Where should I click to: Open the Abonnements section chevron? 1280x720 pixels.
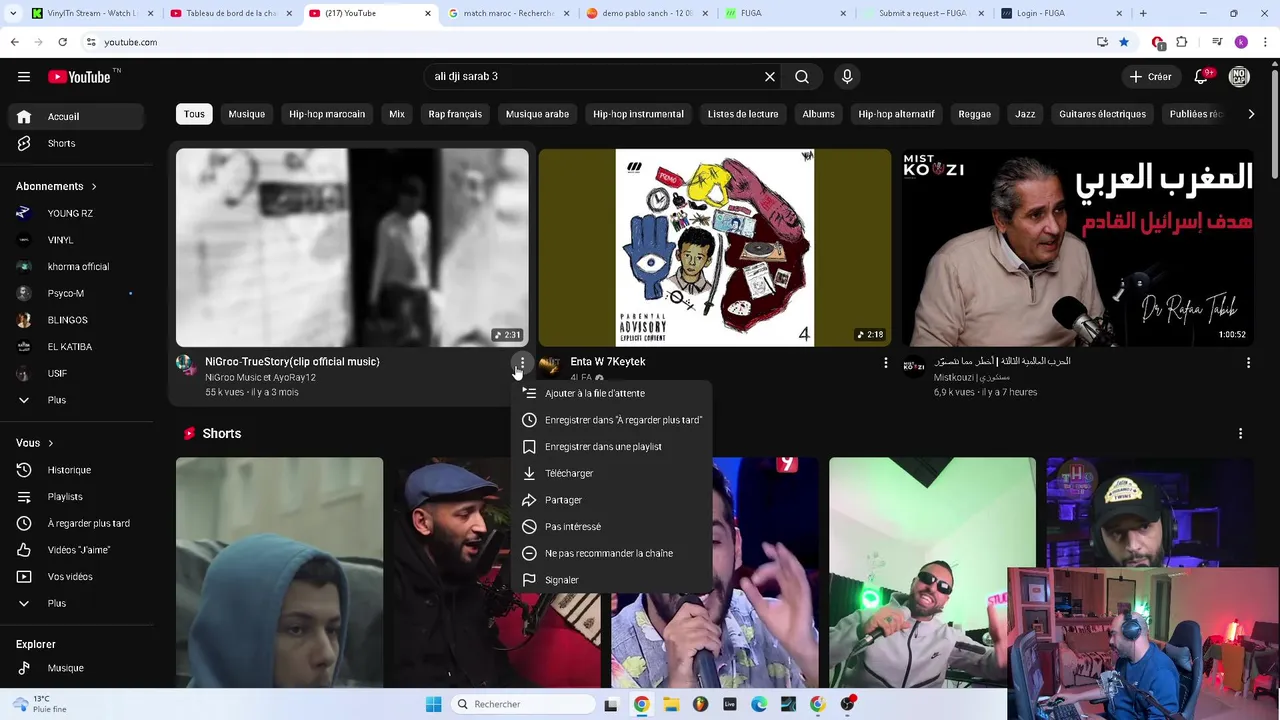coord(94,186)
